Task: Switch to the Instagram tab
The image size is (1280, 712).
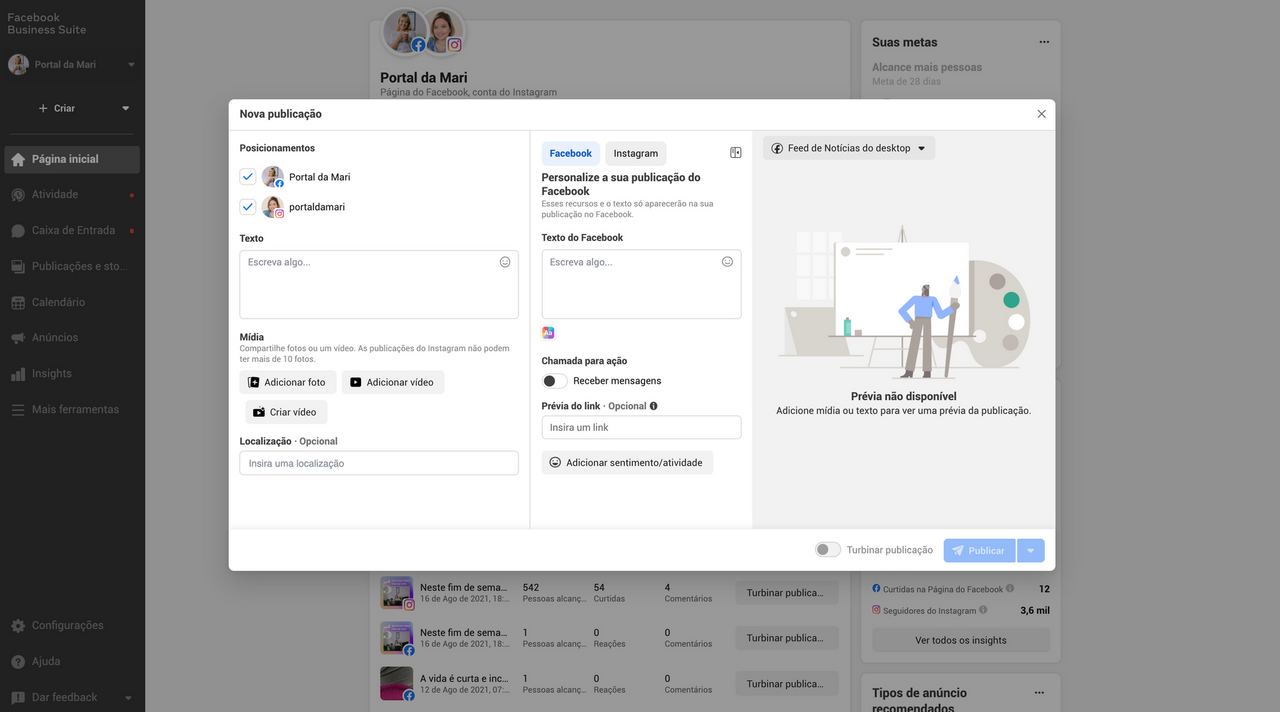Action: [635, 153]
